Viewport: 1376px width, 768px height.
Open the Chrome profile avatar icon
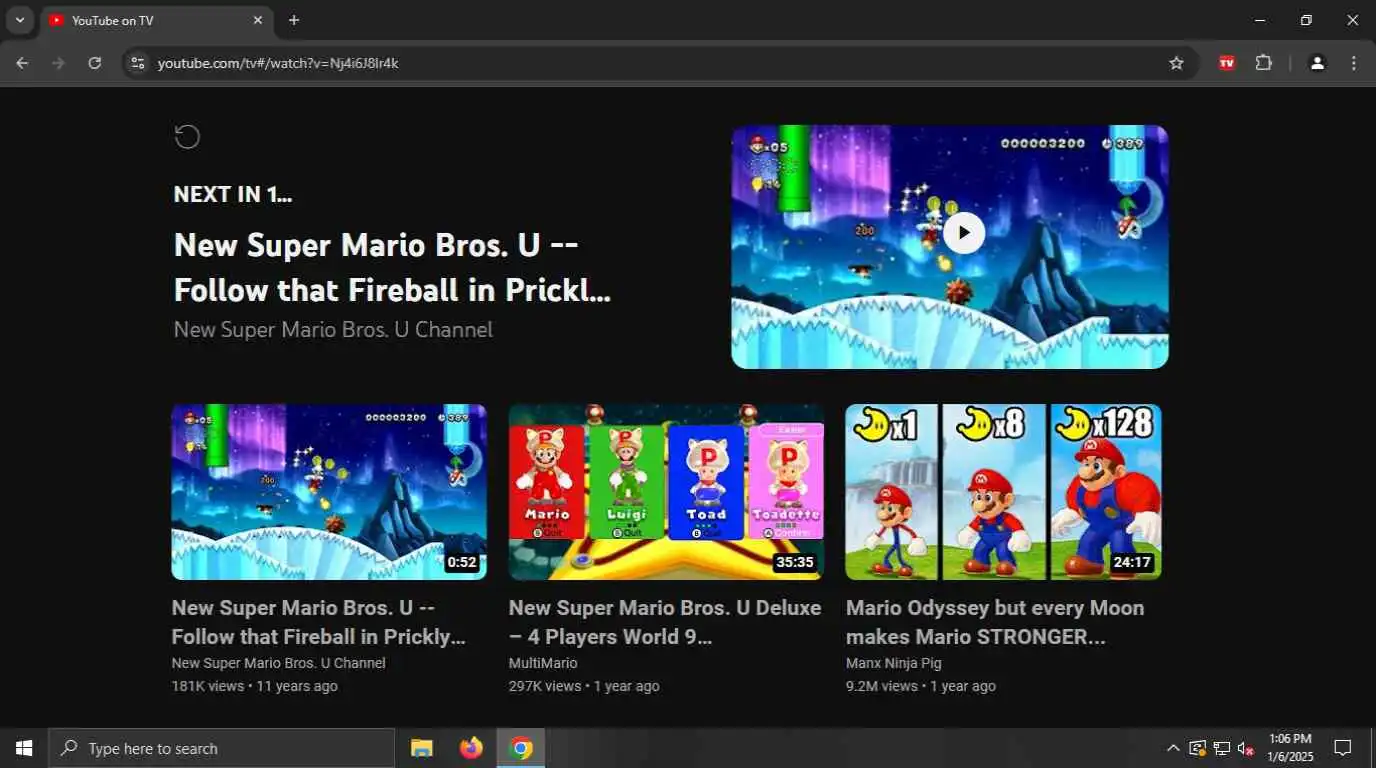[x=1317, y=63]
